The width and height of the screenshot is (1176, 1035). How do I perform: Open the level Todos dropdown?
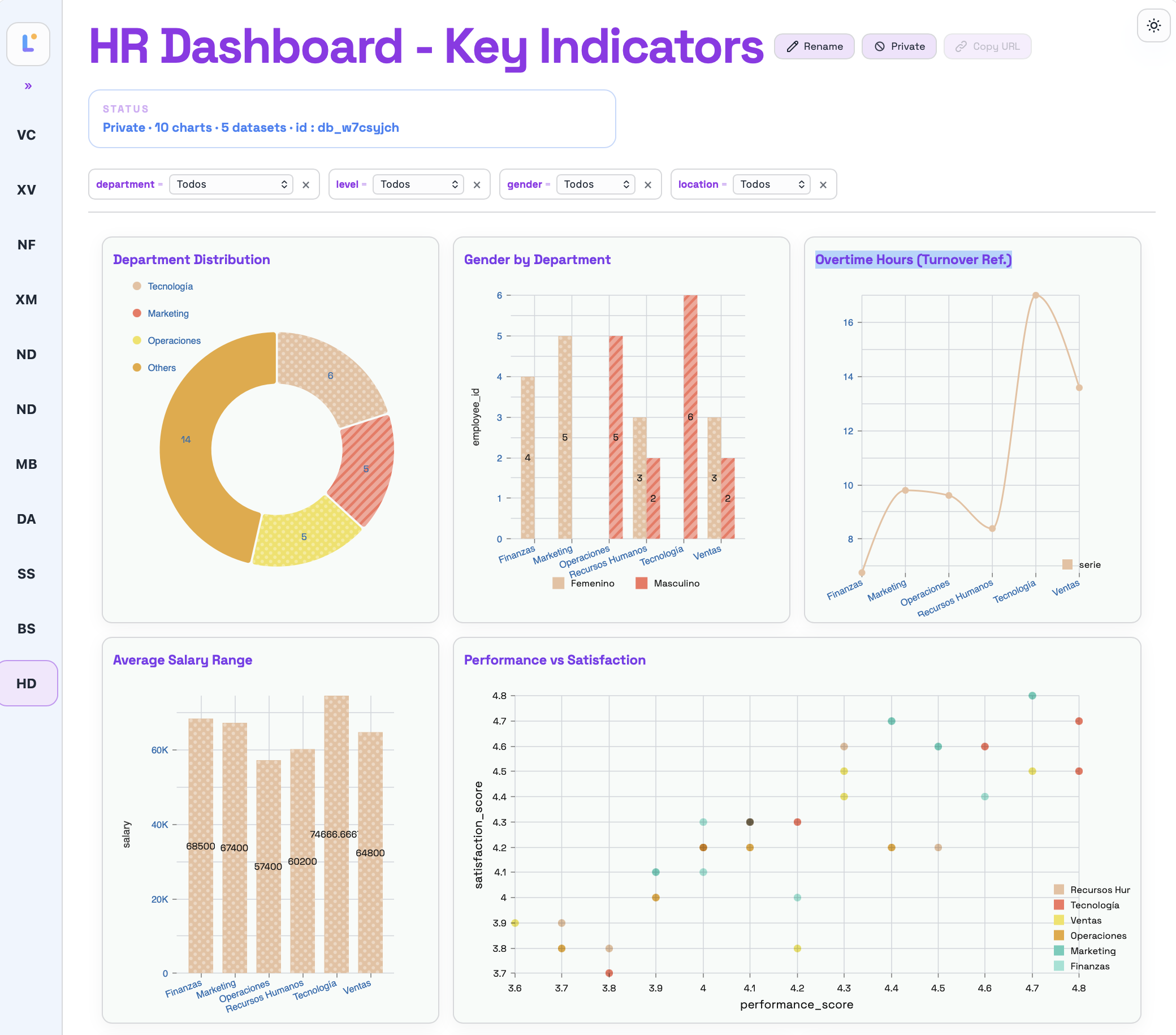pos(418,184)
